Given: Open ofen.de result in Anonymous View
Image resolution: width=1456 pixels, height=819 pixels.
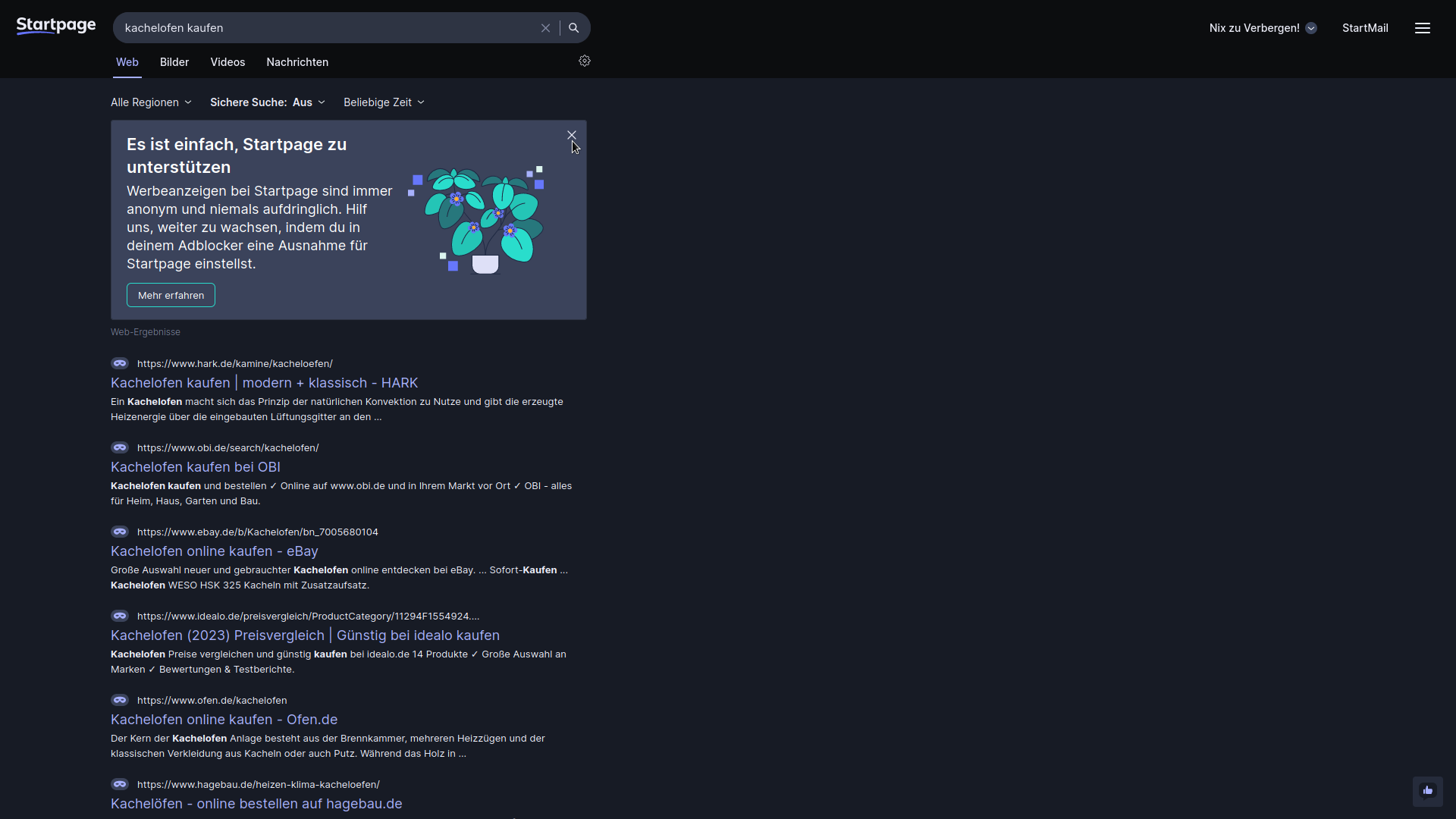Looking at the screenshot, I should coord(120,700).
